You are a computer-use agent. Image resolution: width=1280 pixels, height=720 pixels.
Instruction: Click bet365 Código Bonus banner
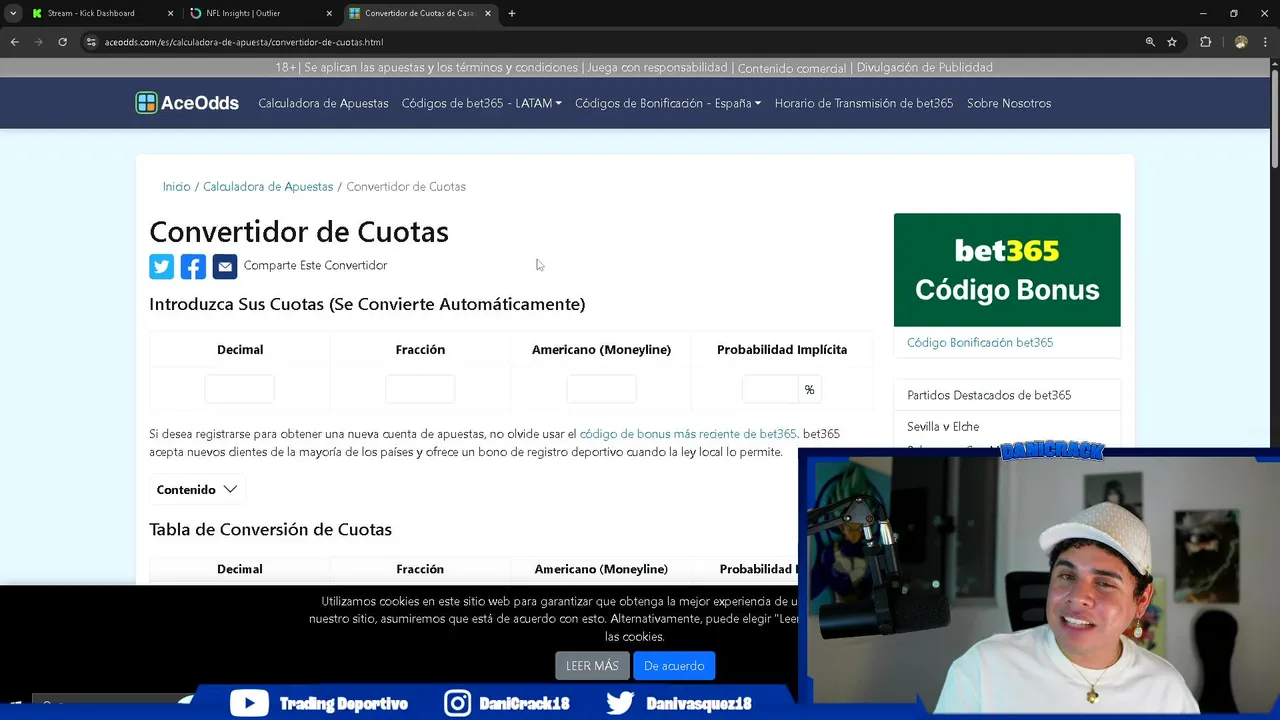pos(1007,270)
